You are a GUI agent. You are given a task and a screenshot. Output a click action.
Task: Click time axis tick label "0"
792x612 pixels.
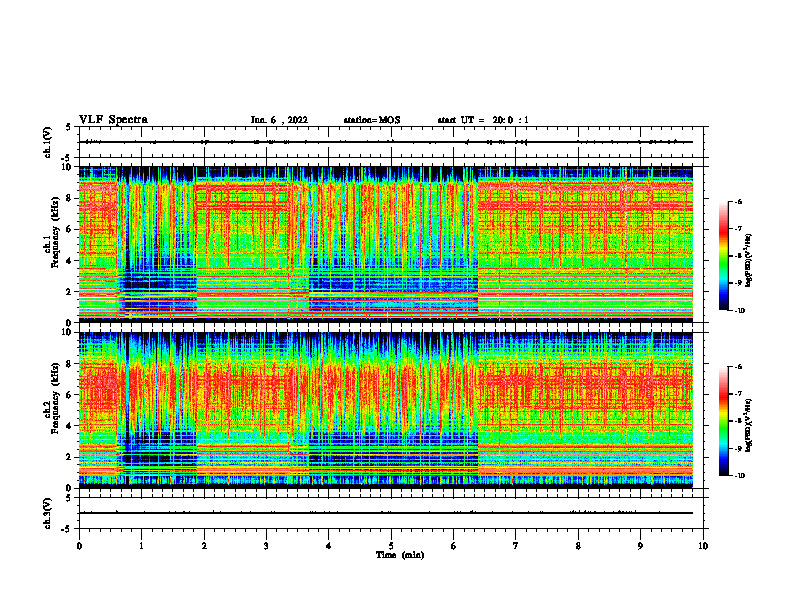(79, 546)
